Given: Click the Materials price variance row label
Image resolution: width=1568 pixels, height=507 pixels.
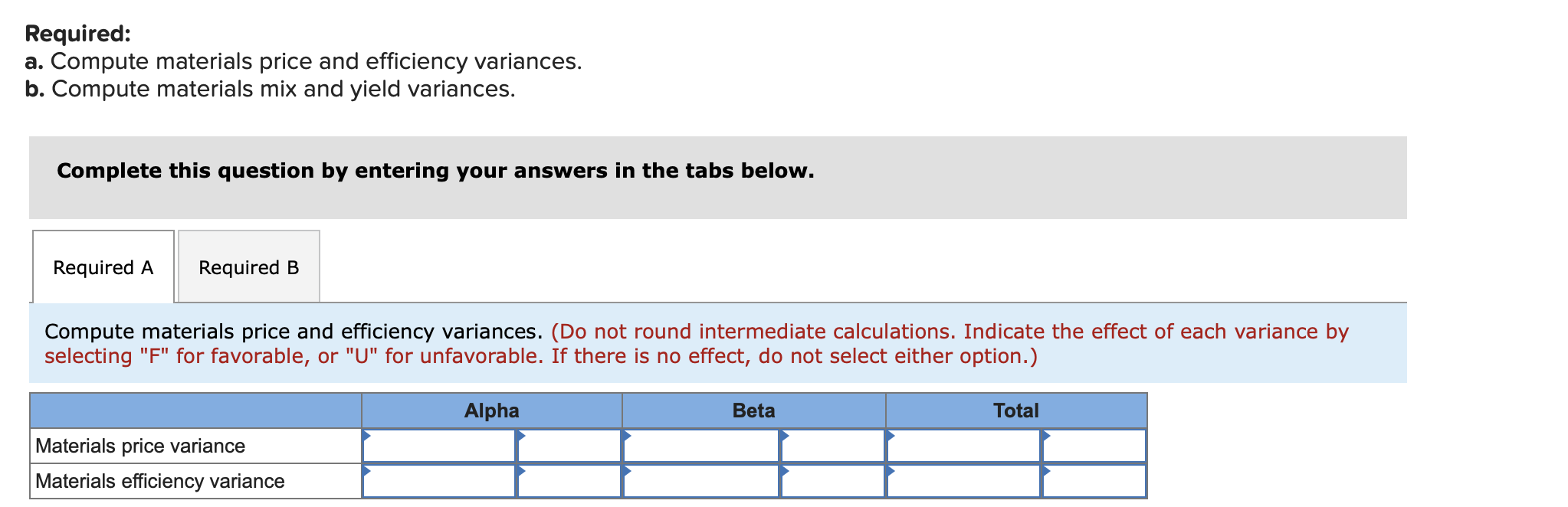Looking at the screenshot, I should pyautogui.click(x=139, y=446).
